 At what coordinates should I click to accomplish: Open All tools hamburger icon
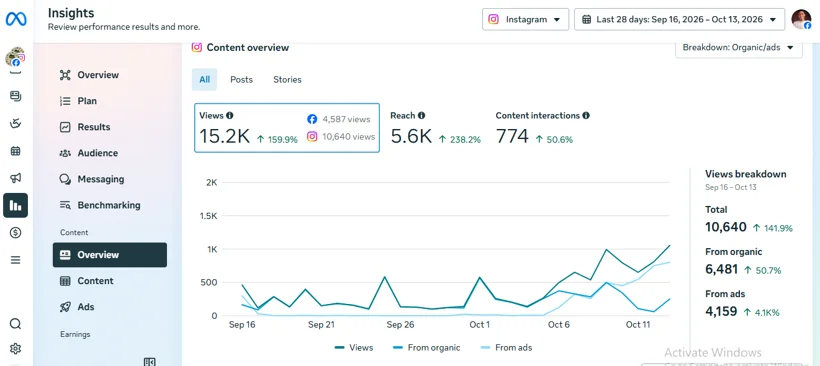15,260
